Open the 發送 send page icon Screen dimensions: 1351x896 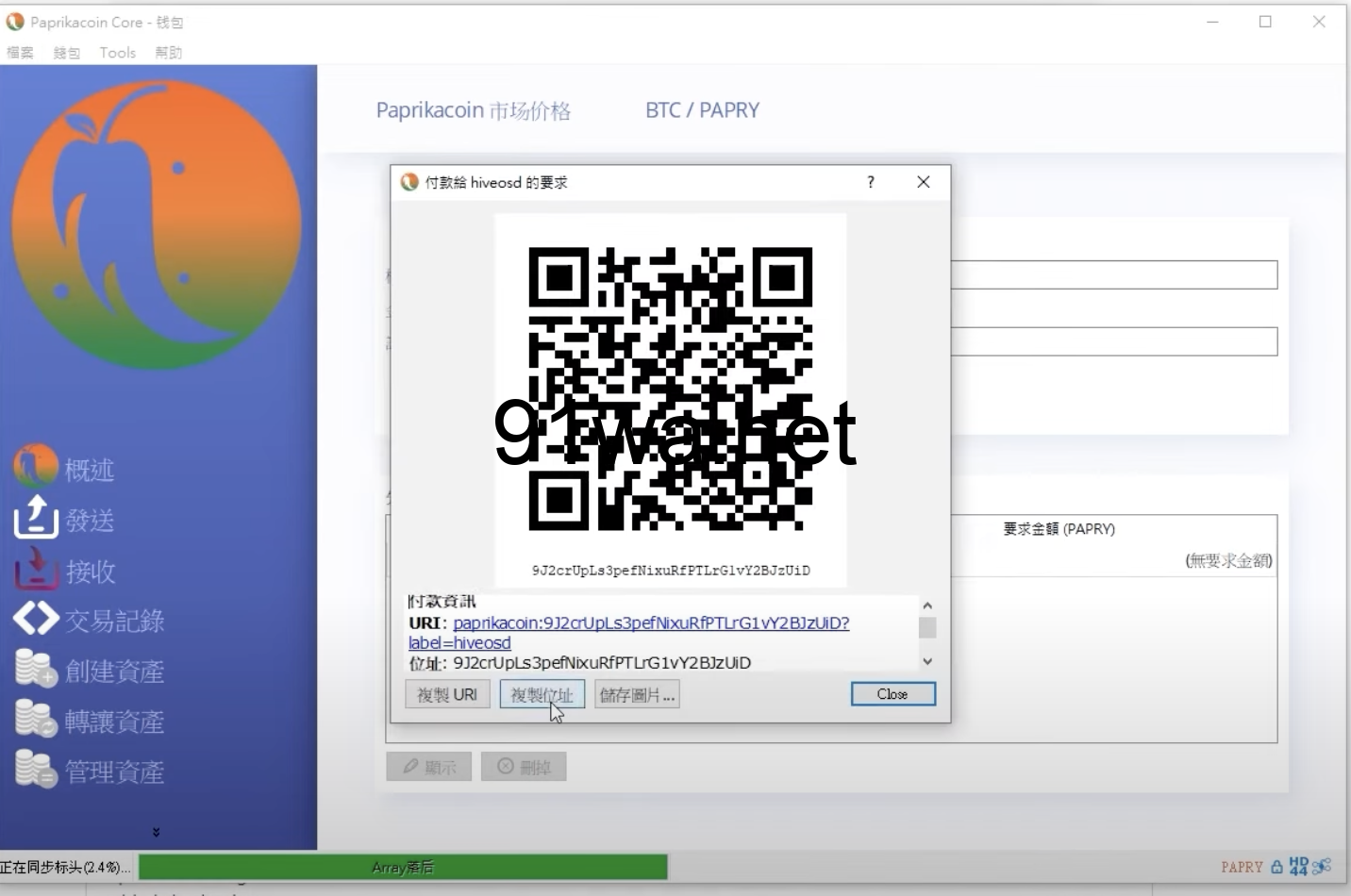pos(36,517)
